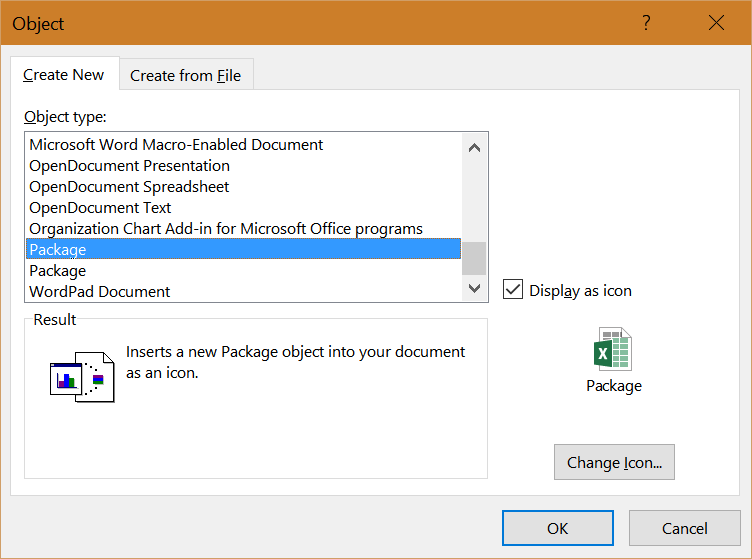Select the Create New tab
The width and height of the screenshot is (752, 559).
coord(64,75)
